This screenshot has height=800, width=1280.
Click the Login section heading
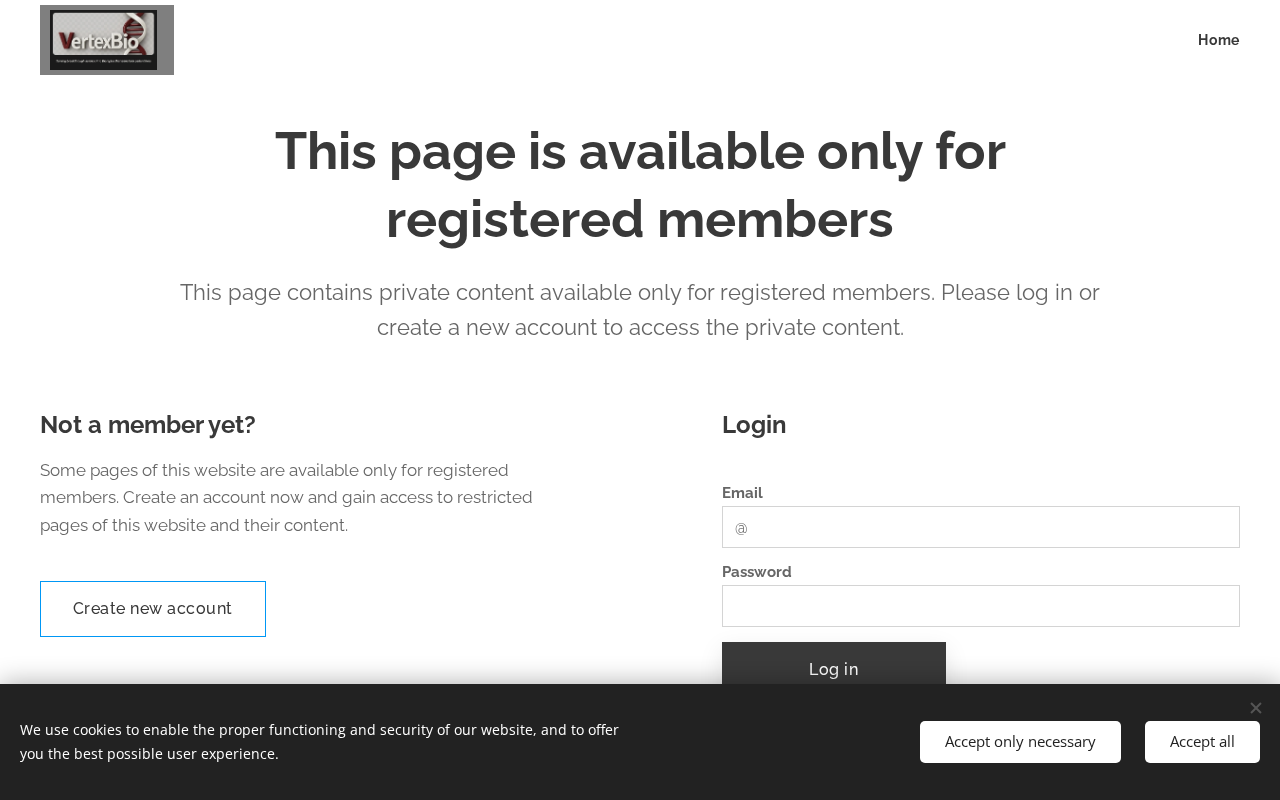(x=754, y=425)
